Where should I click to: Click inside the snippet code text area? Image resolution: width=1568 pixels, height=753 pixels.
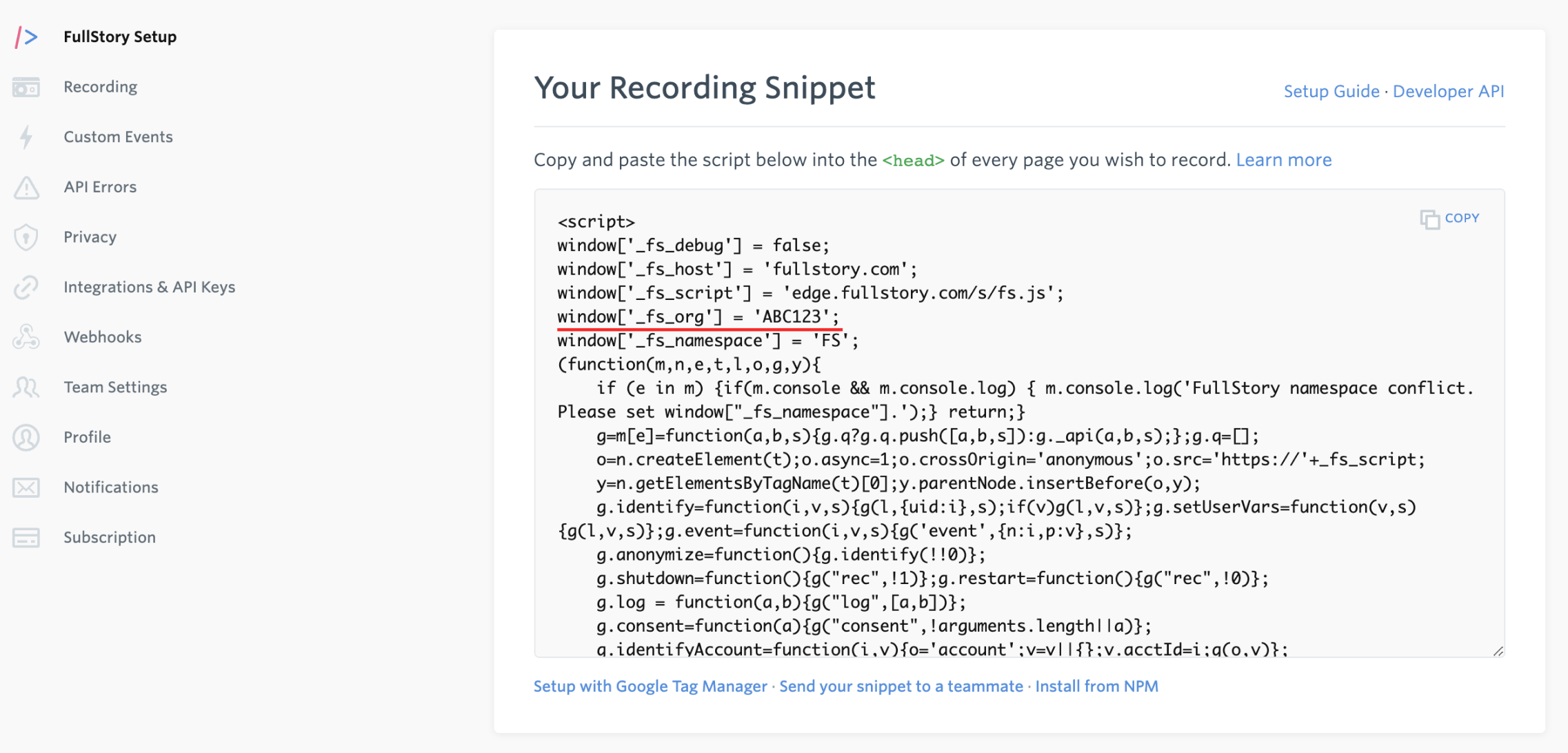[1019, 423]
